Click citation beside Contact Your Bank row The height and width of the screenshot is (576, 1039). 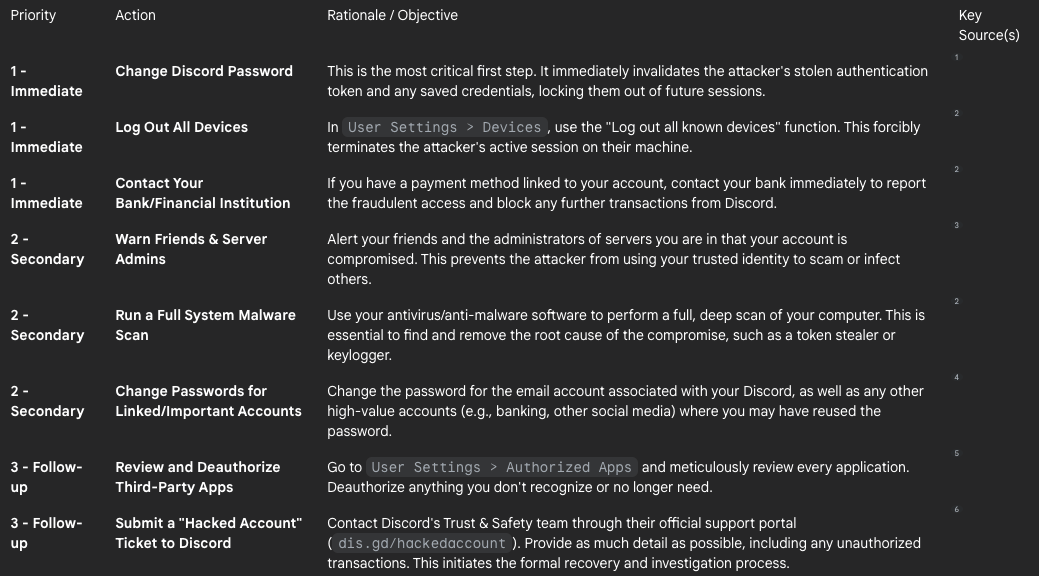pyautogui.click(x=957, y=170)
